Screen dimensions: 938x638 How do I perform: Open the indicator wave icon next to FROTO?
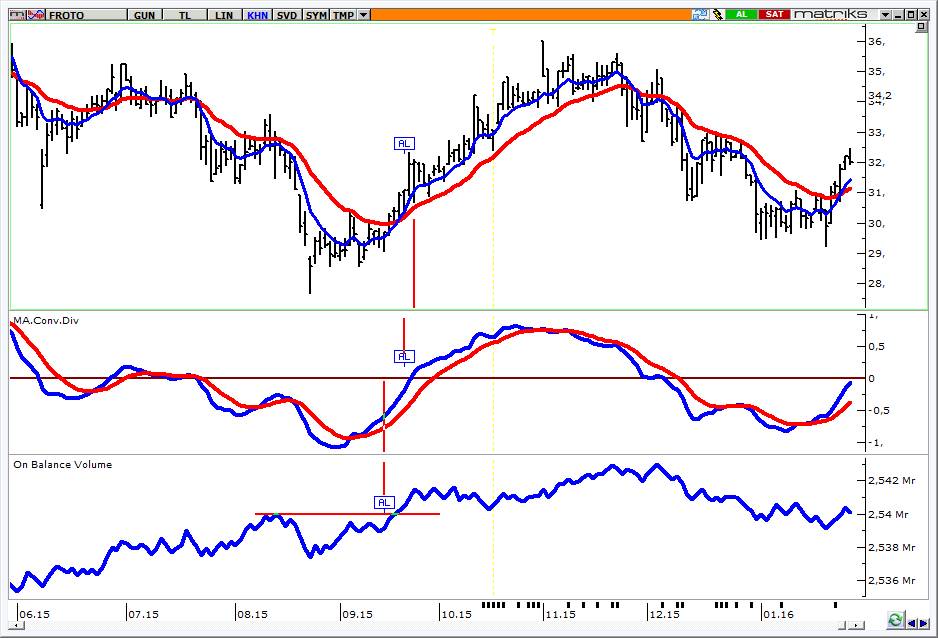click(36, 14)
